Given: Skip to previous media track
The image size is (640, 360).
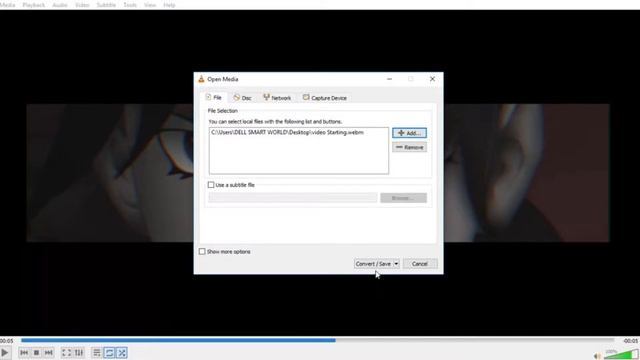Looking at the screenshot, I should 24,353.
